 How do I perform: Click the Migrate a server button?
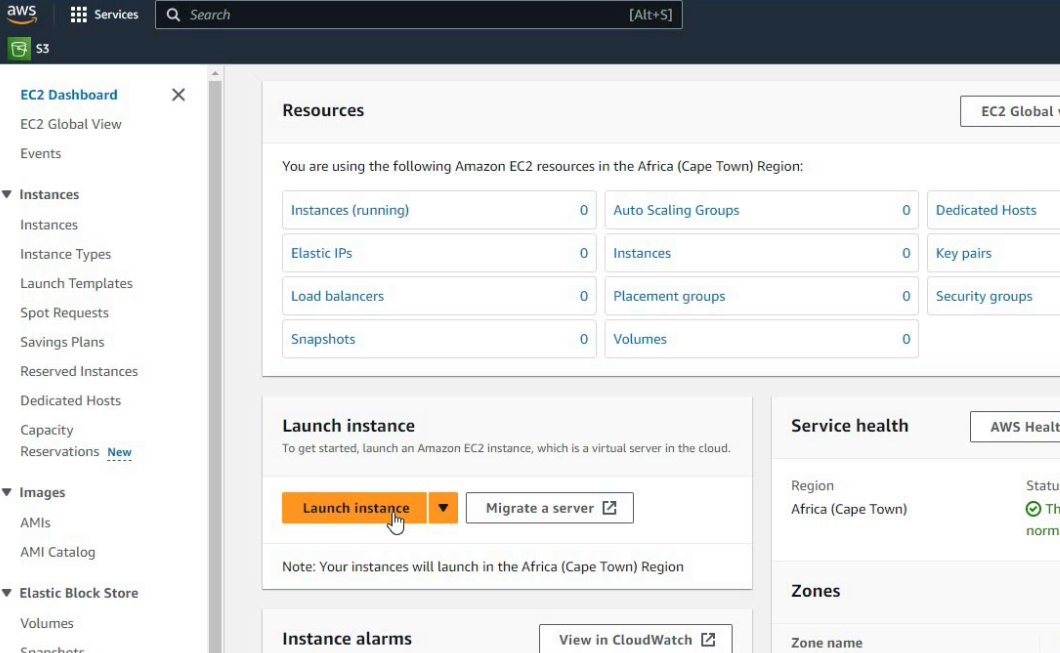click(x=550, y=508)
